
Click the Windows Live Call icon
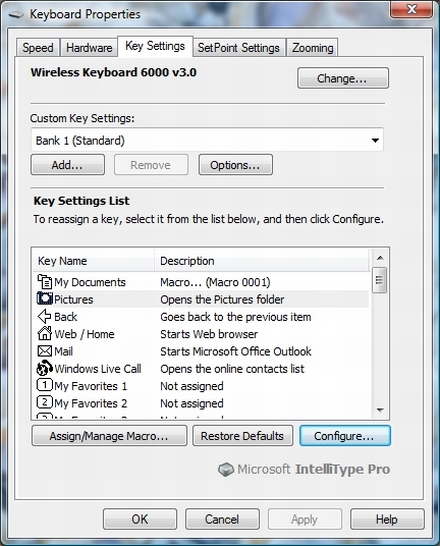point(45,368)
